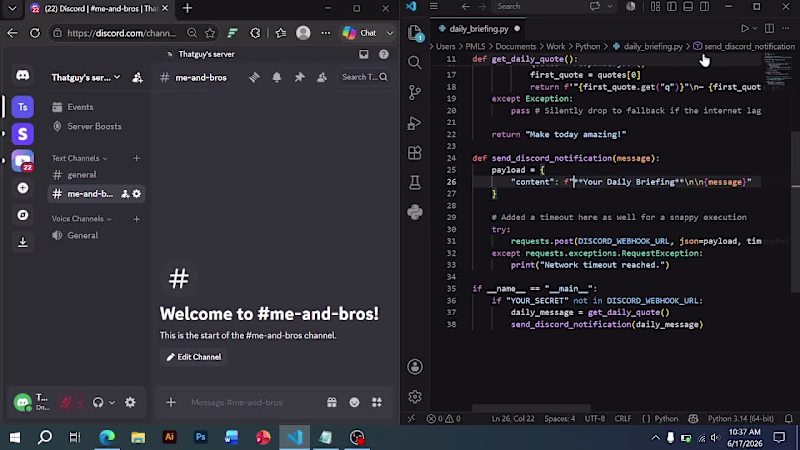
Task: Open VS Code Extensions view
Action: click(x=415, y=153)
